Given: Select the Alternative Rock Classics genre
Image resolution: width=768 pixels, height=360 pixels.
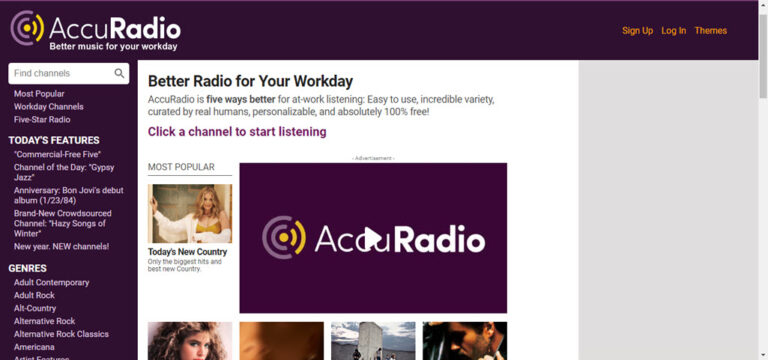Looking at the screenshot, I should point(61,334).
